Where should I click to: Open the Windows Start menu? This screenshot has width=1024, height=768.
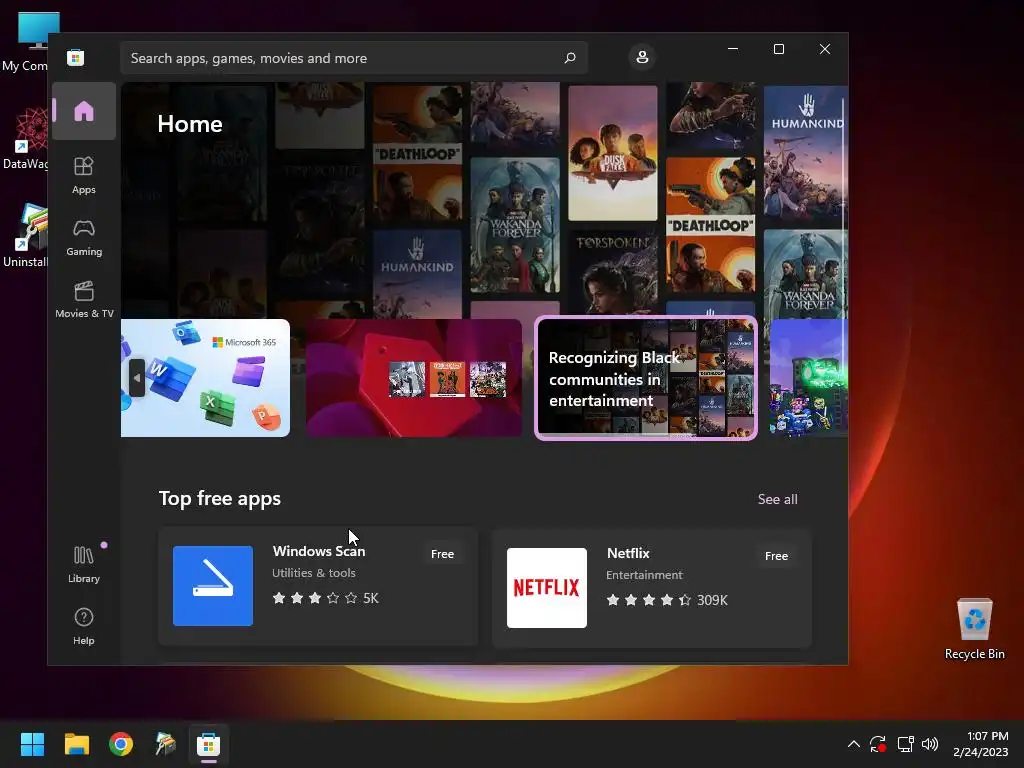pyautogui.click(x=32, y=744)
